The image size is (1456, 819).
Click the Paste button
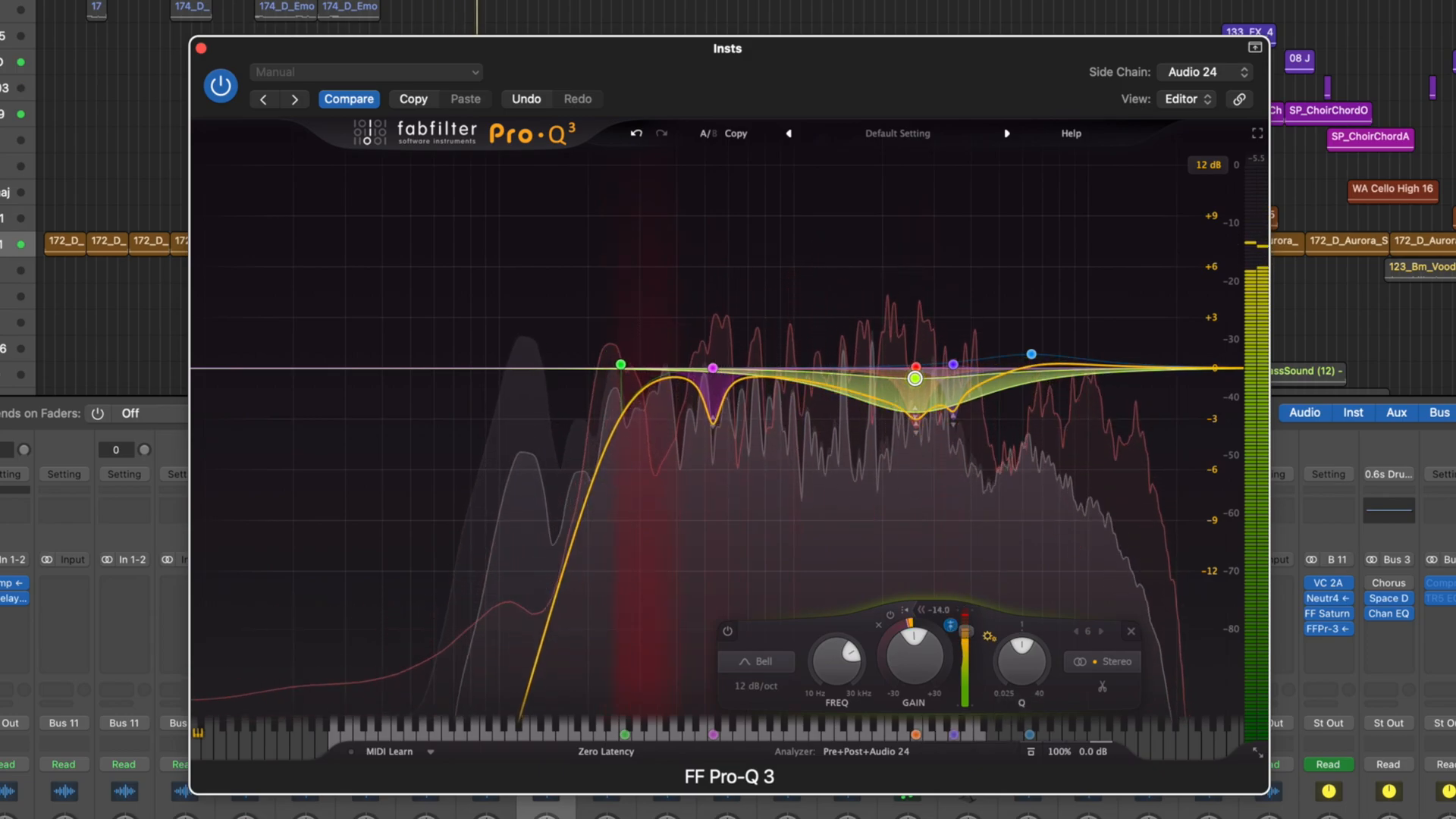pyautogui.click(x=466, y=99)
